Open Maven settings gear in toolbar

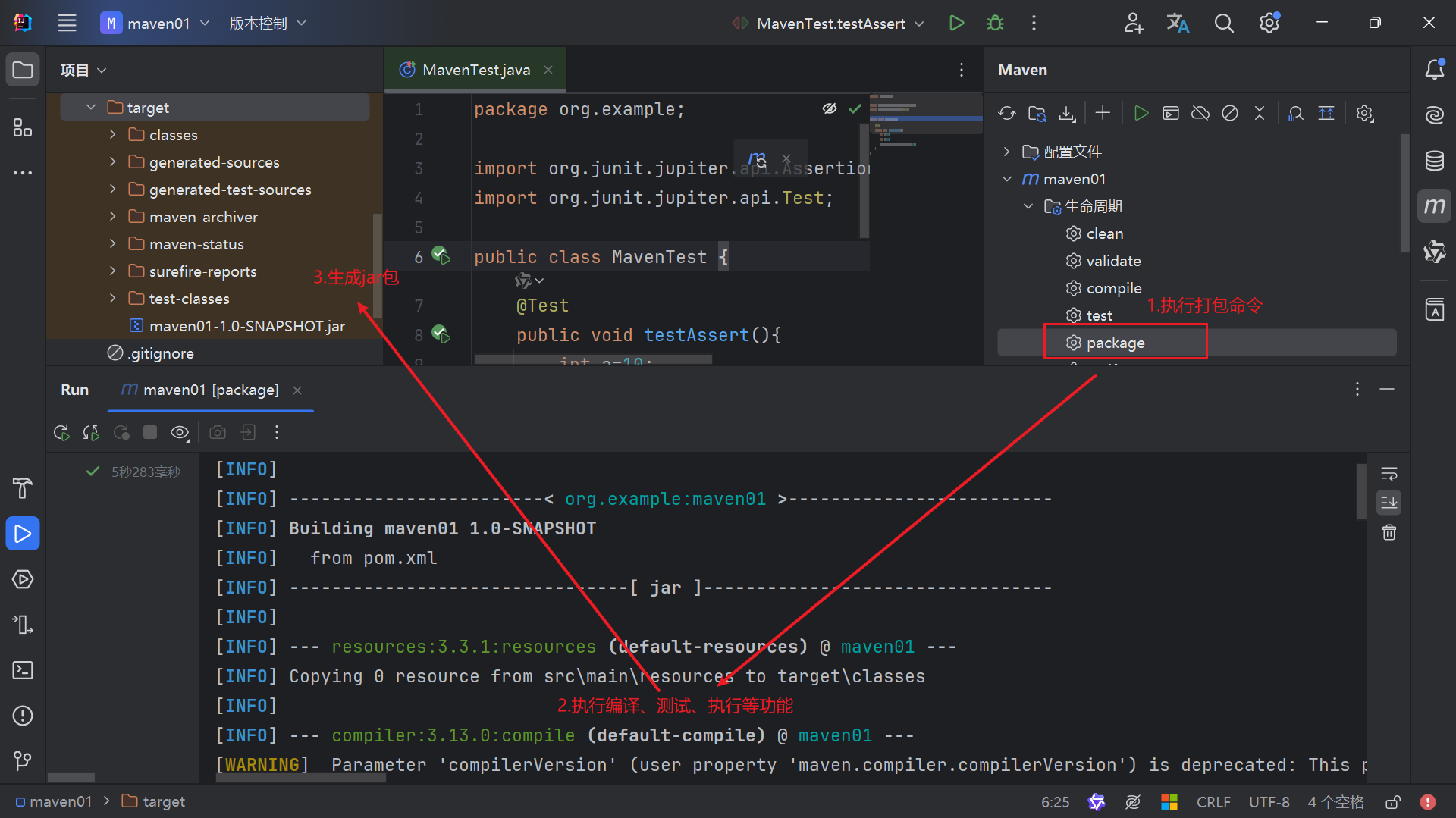1365,113
